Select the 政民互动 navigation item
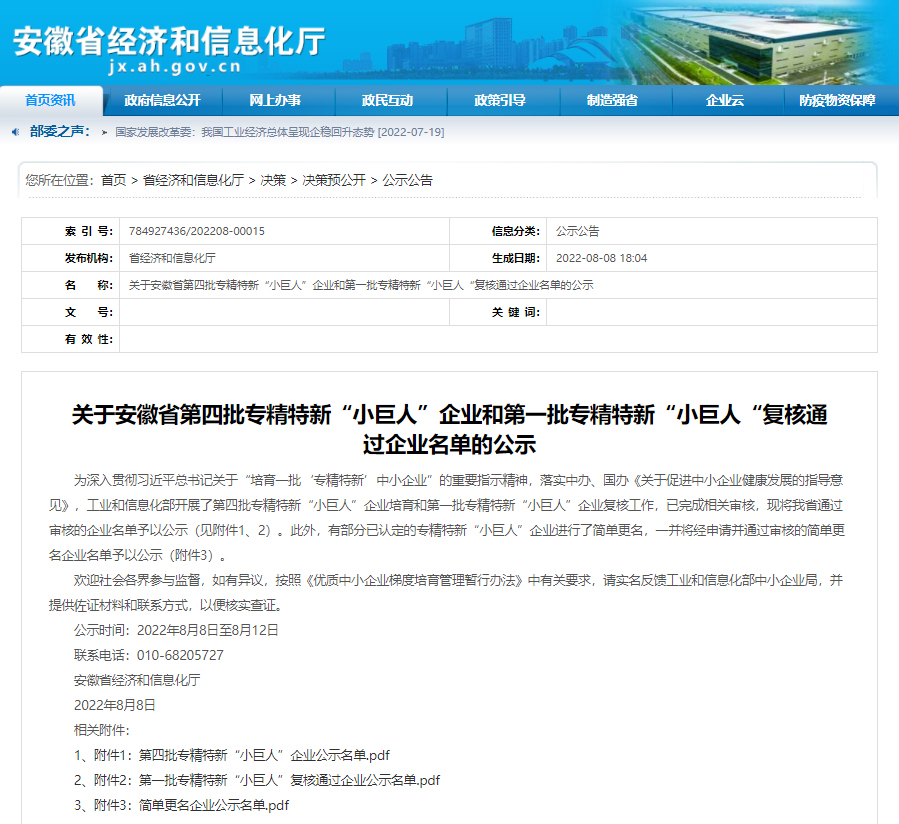 point(387,100)
